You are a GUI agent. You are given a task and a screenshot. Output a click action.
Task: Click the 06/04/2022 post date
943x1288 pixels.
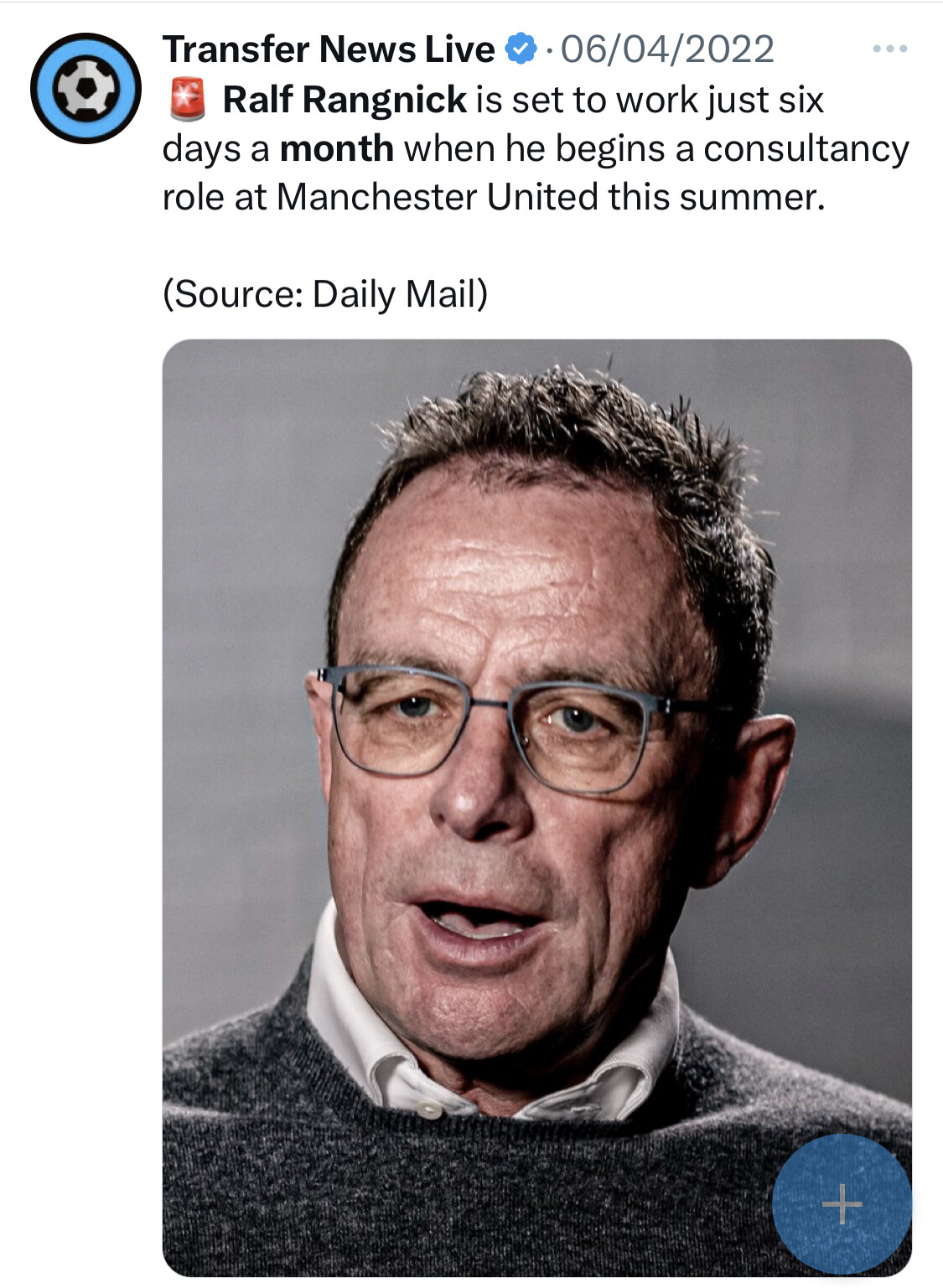(x=667, y=49)
